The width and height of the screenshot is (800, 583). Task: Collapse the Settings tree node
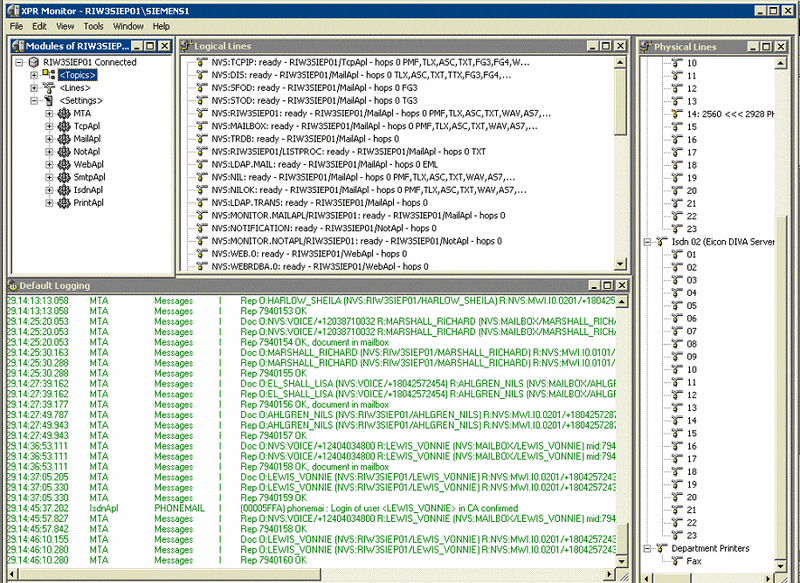pos(34,100)
